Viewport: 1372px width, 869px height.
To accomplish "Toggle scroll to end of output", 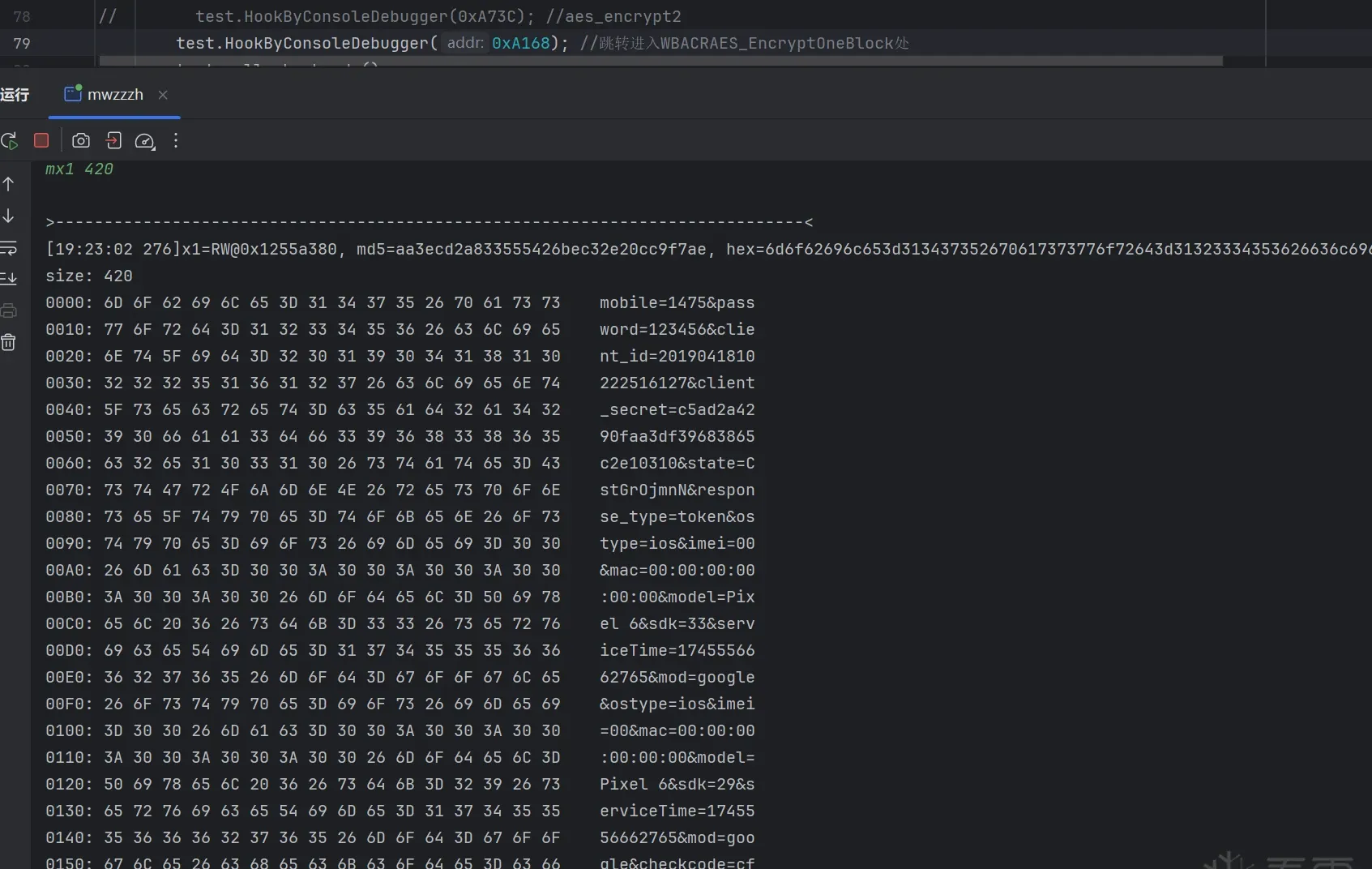I will (x=8, y=278).
